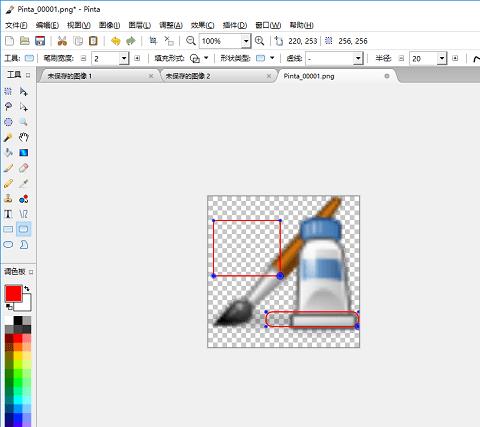Select the Move Selected tool
480x427 pixels.
(x=23, y=91)
